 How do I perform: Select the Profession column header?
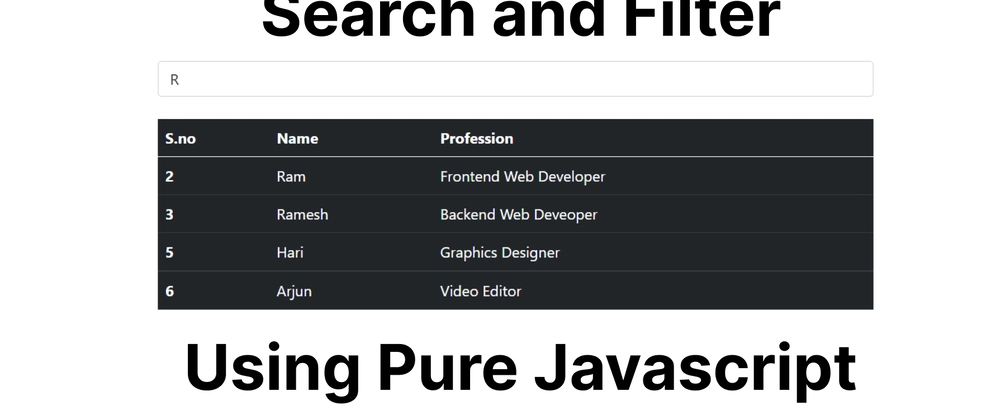476,138
